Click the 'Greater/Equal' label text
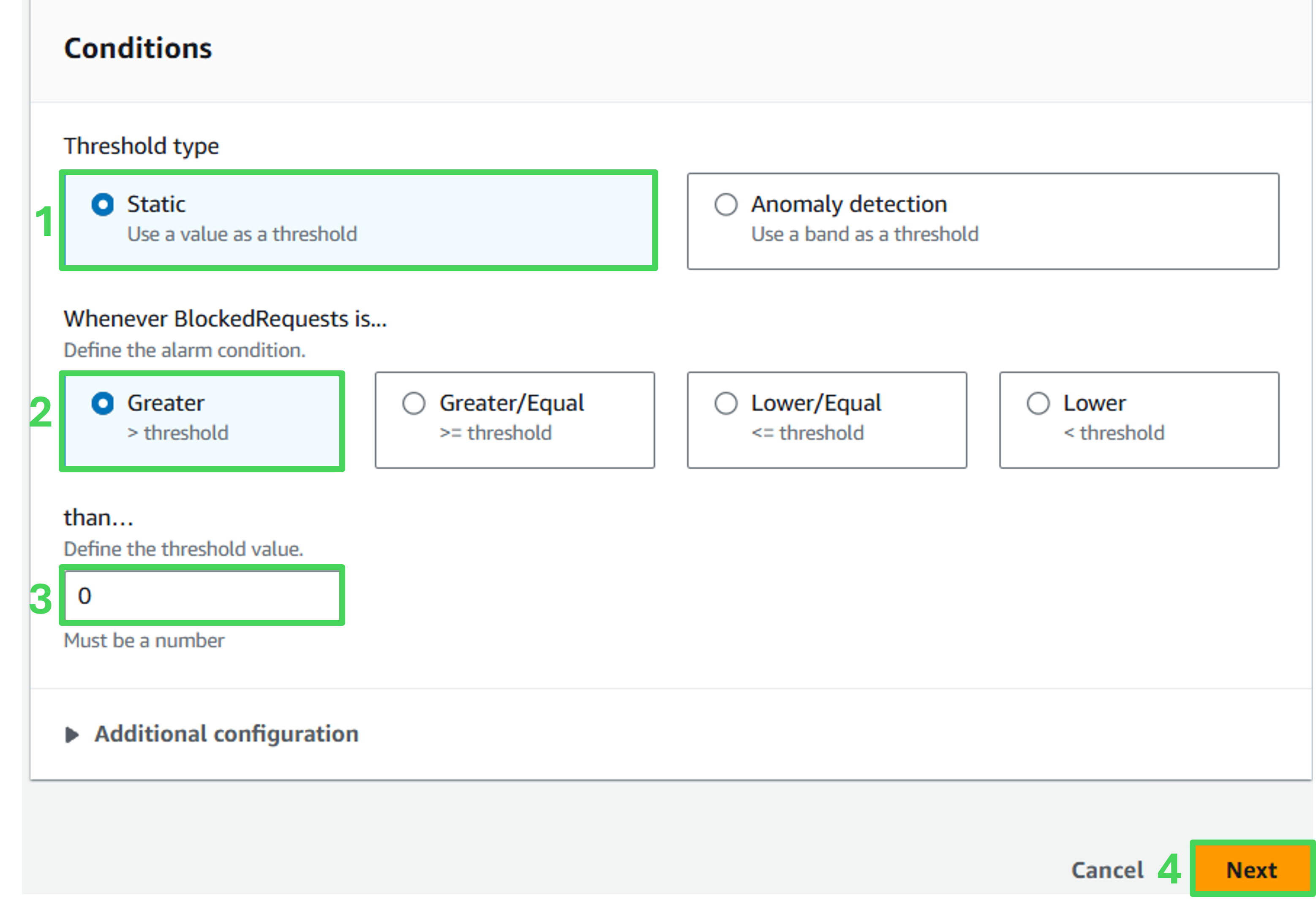Viewport: 1316px width, 924px height. pos(512,403)
